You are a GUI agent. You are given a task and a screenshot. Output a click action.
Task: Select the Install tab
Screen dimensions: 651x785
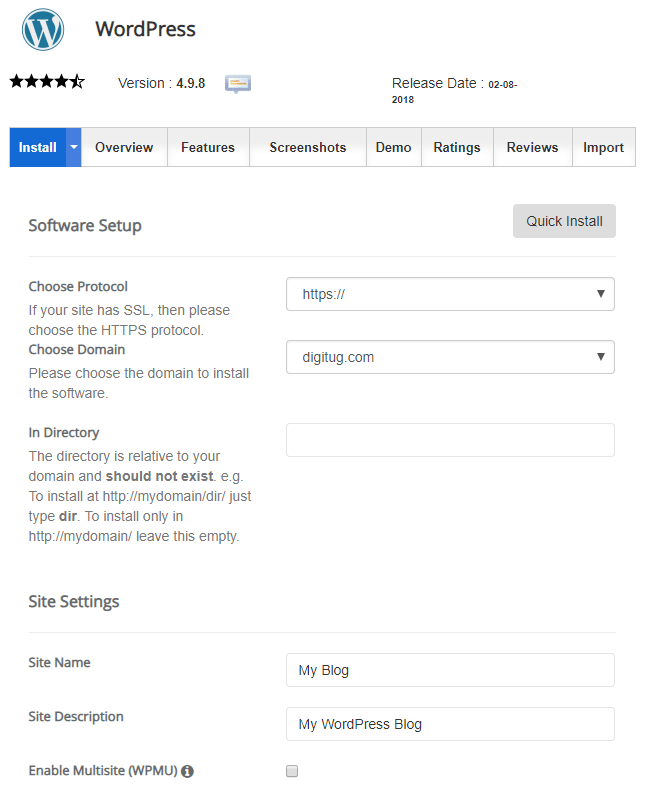coord(38,147)
